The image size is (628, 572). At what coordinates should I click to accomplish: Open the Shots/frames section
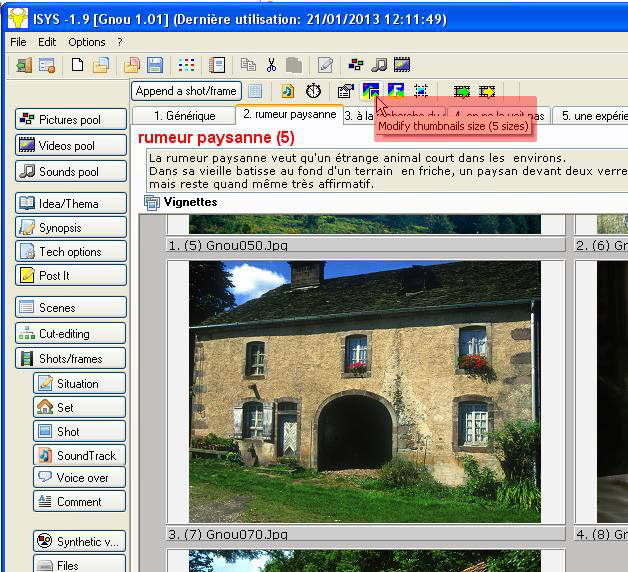pyautogui.click(x=71, y=359)
